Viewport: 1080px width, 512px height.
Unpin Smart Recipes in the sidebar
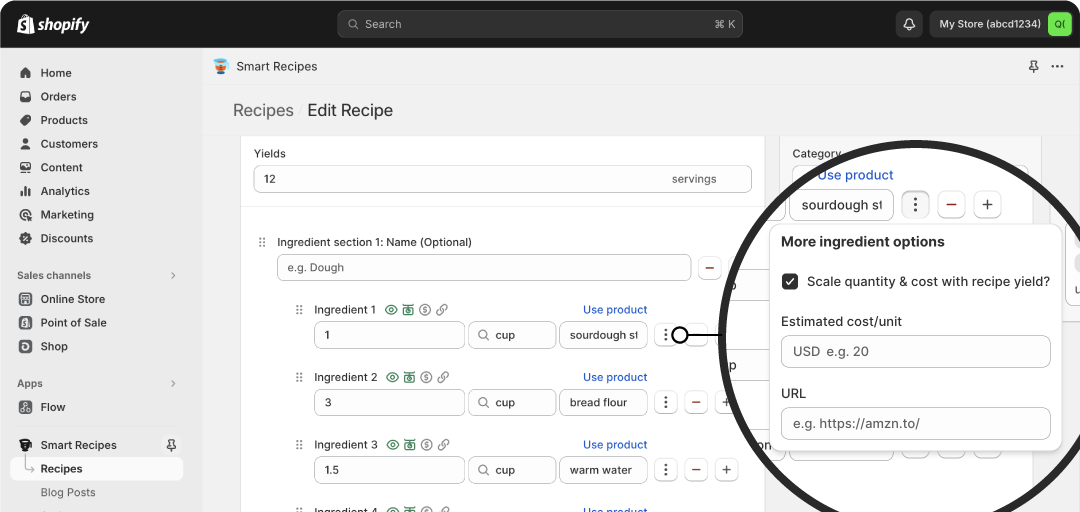tap(172, 445)
